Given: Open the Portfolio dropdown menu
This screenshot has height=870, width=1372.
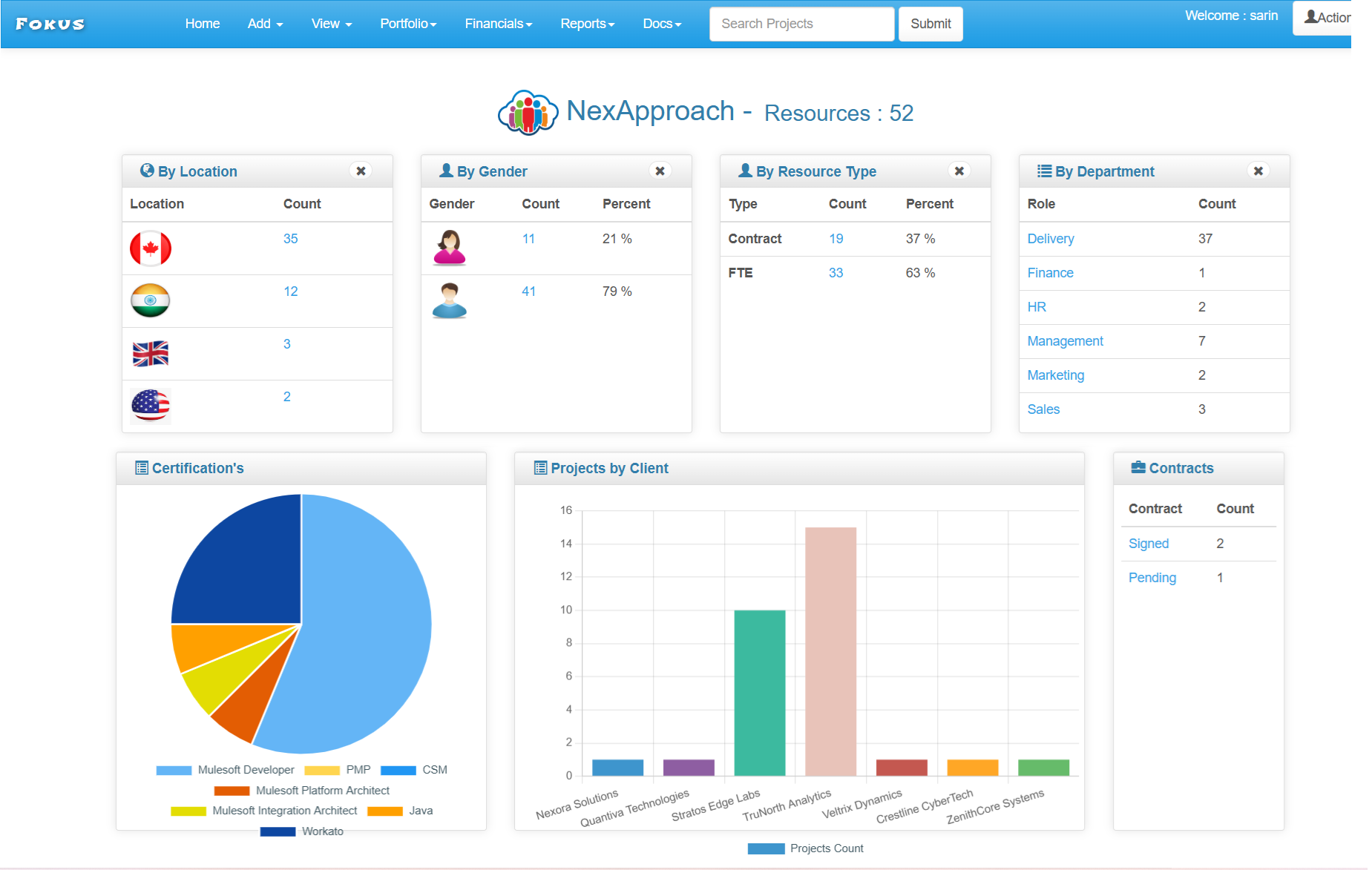Looking at the screenshot, I should coord(408,24).
